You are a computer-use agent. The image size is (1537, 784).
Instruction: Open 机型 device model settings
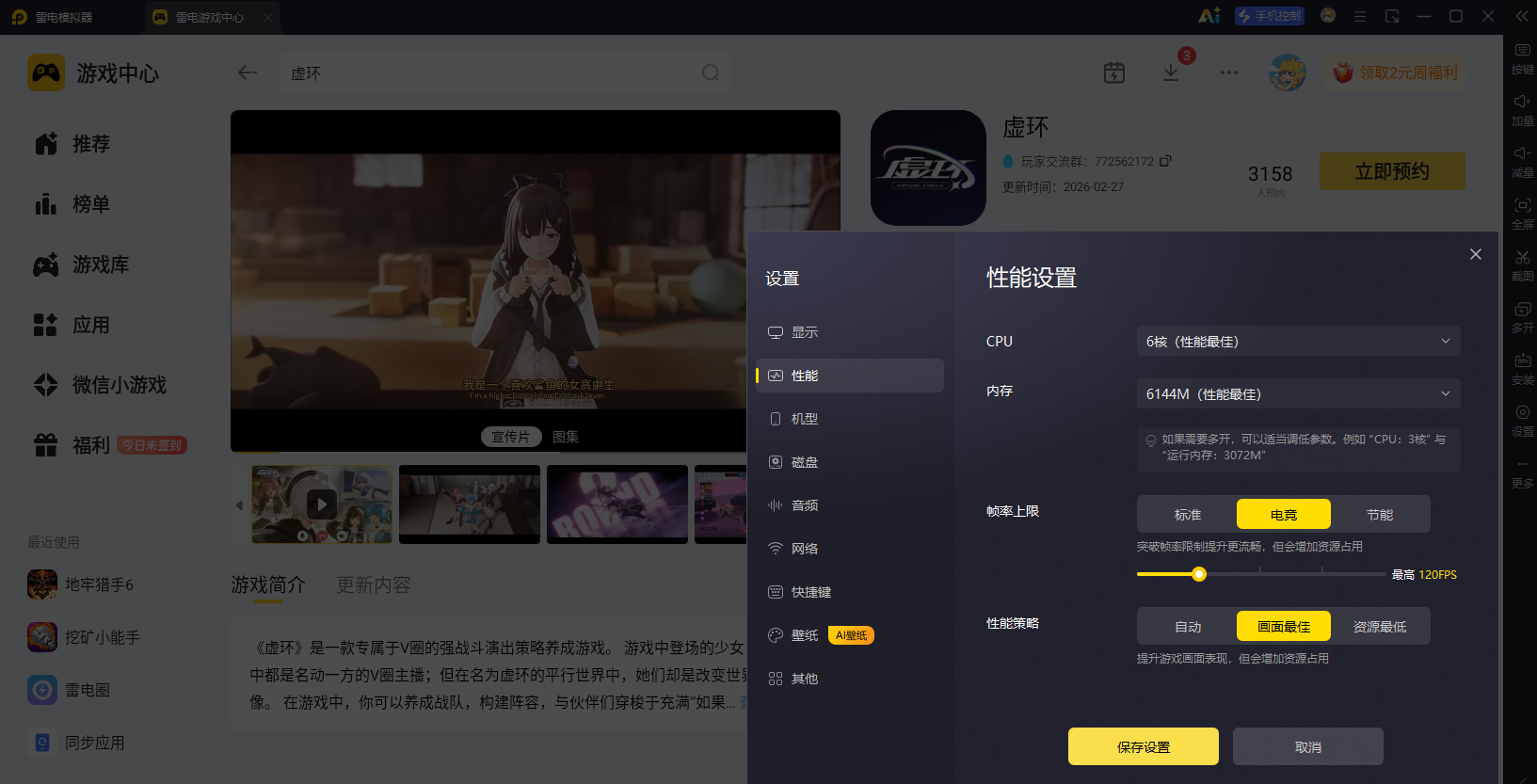point(850,419)
